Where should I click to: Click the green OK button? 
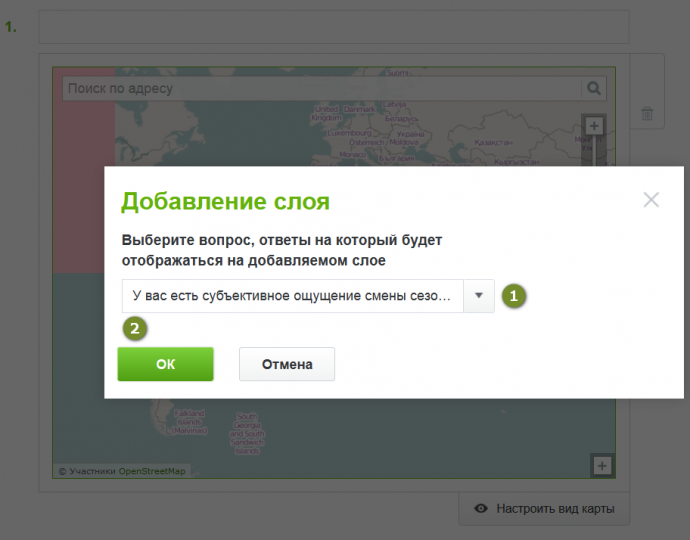pos(165,365)
